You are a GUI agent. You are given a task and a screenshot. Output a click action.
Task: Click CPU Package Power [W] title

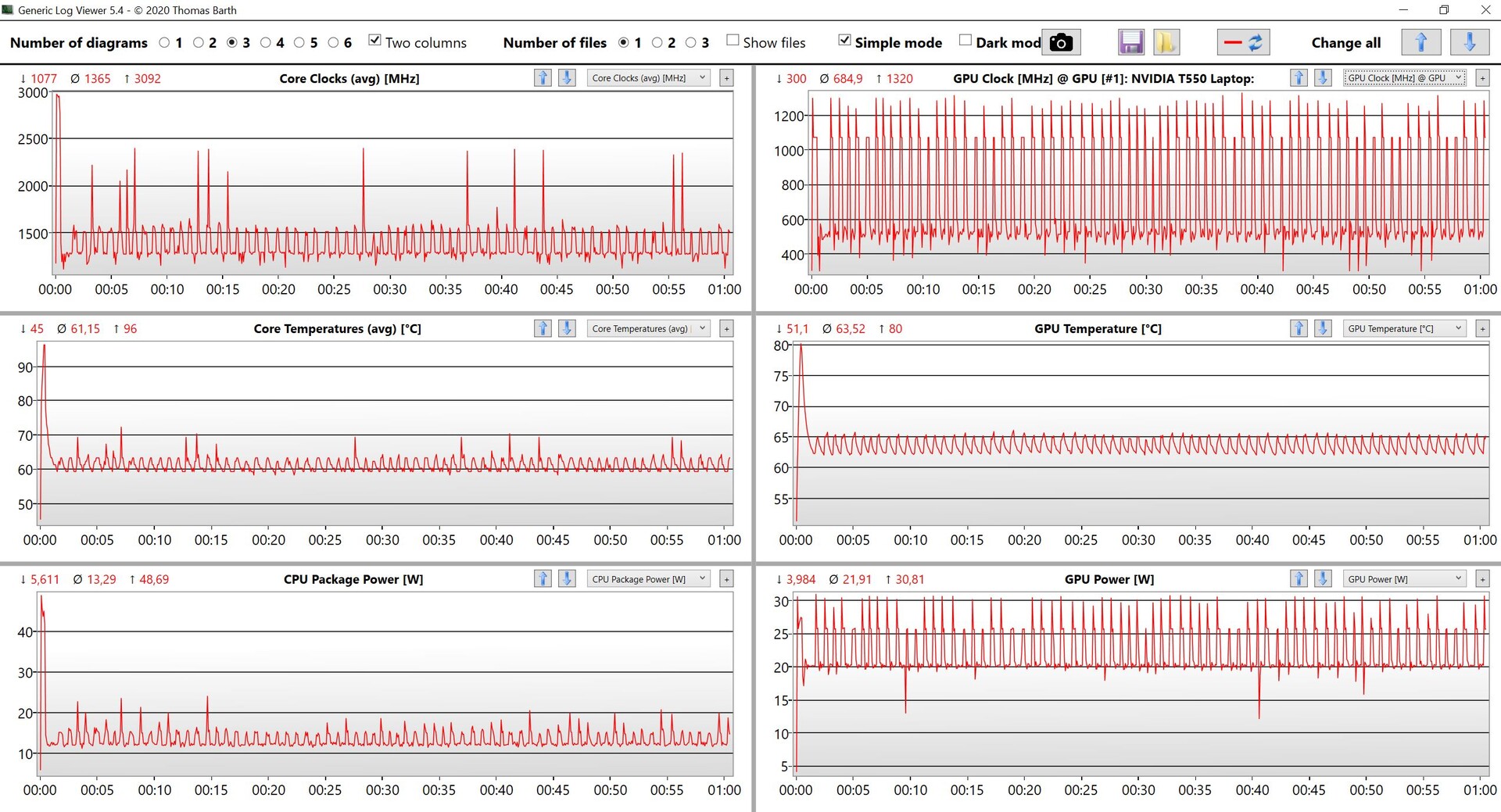[353, 579]
